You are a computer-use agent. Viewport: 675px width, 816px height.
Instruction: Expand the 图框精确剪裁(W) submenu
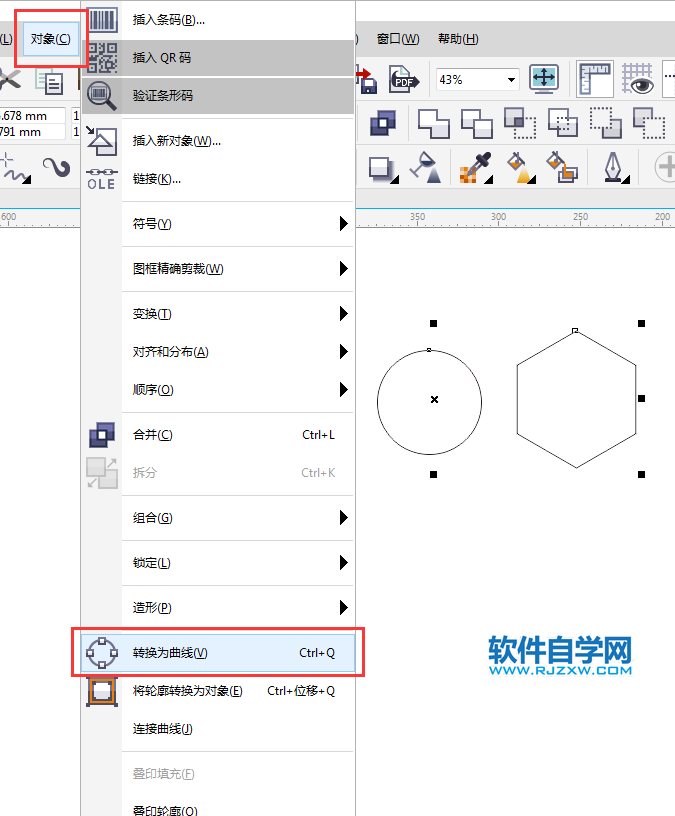218,269
